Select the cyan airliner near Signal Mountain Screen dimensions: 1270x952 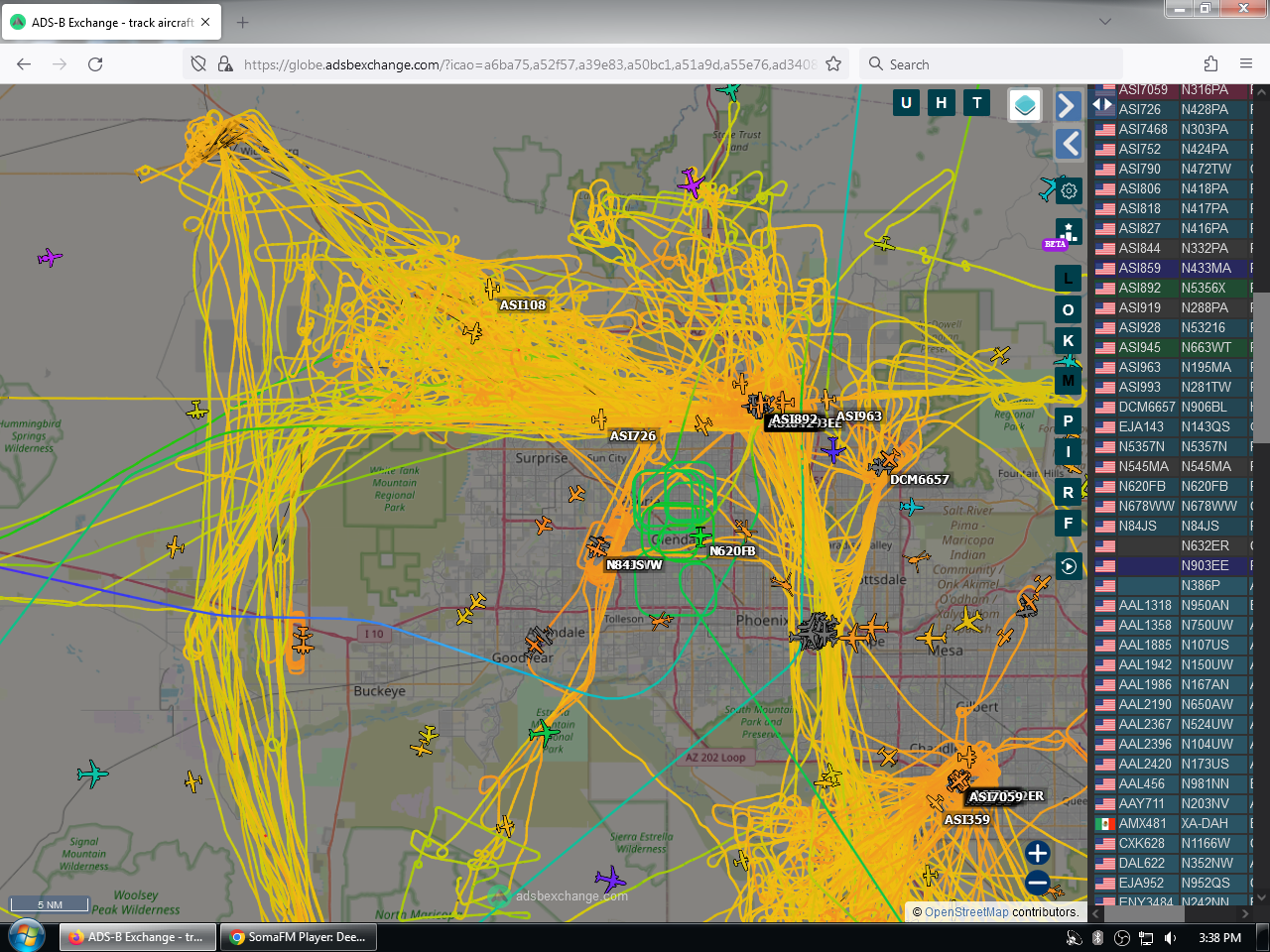pyautogui.click(x=92, y=773)
